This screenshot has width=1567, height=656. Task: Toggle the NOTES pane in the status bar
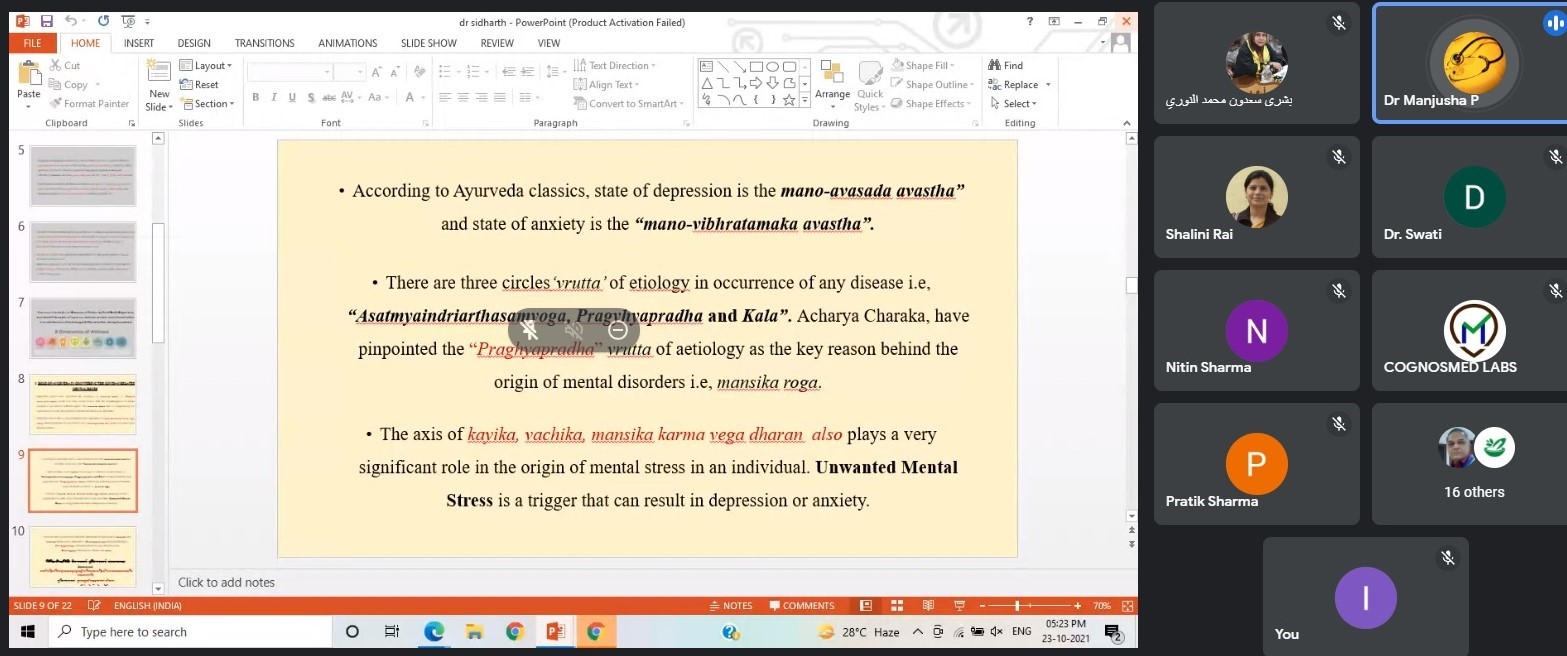[731, 606]
